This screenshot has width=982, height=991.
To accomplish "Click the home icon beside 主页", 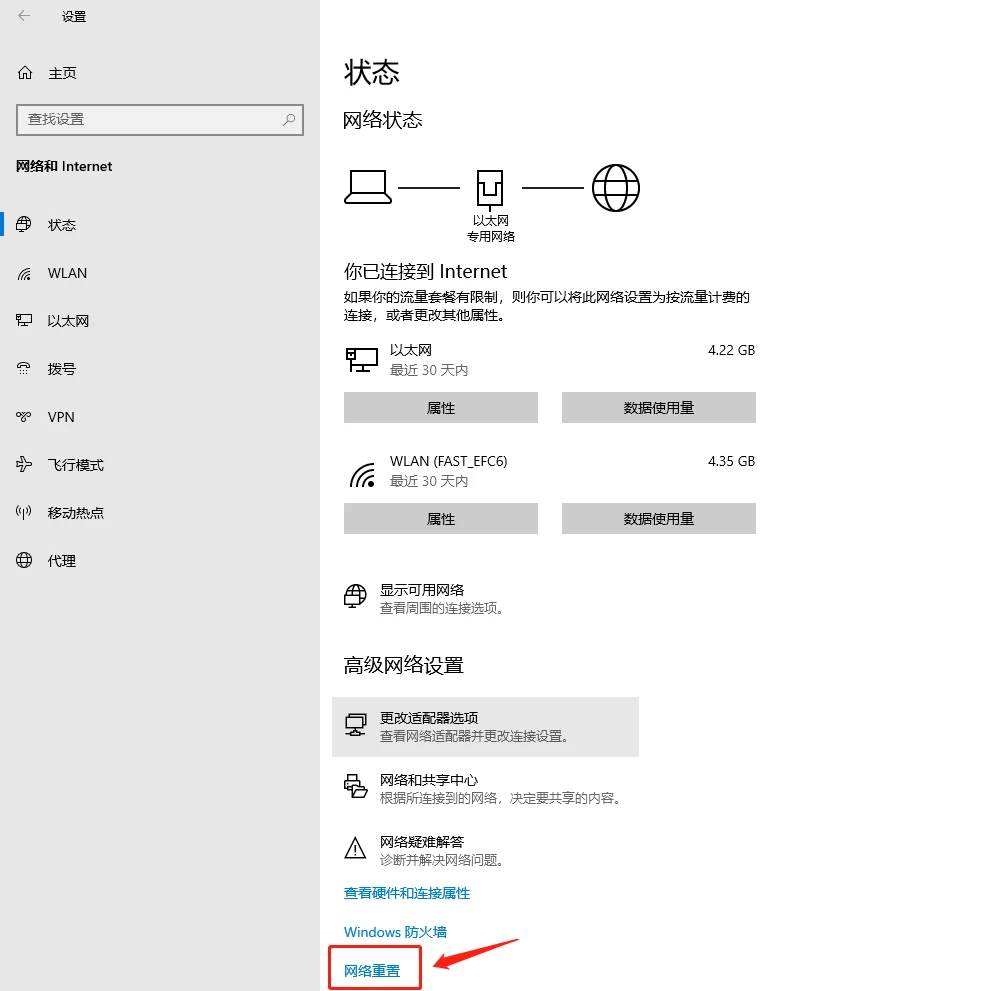I will (x=25, y=73).
